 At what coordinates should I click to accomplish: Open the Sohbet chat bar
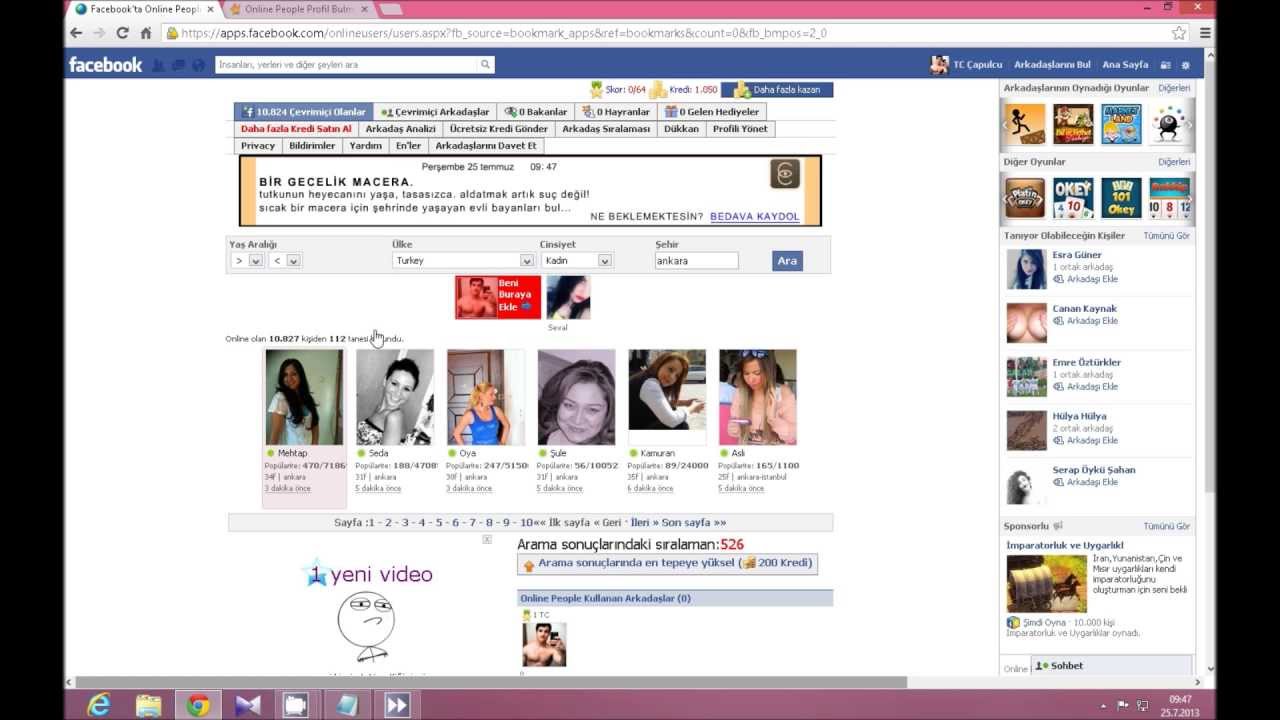click(x=1112, y=666)
